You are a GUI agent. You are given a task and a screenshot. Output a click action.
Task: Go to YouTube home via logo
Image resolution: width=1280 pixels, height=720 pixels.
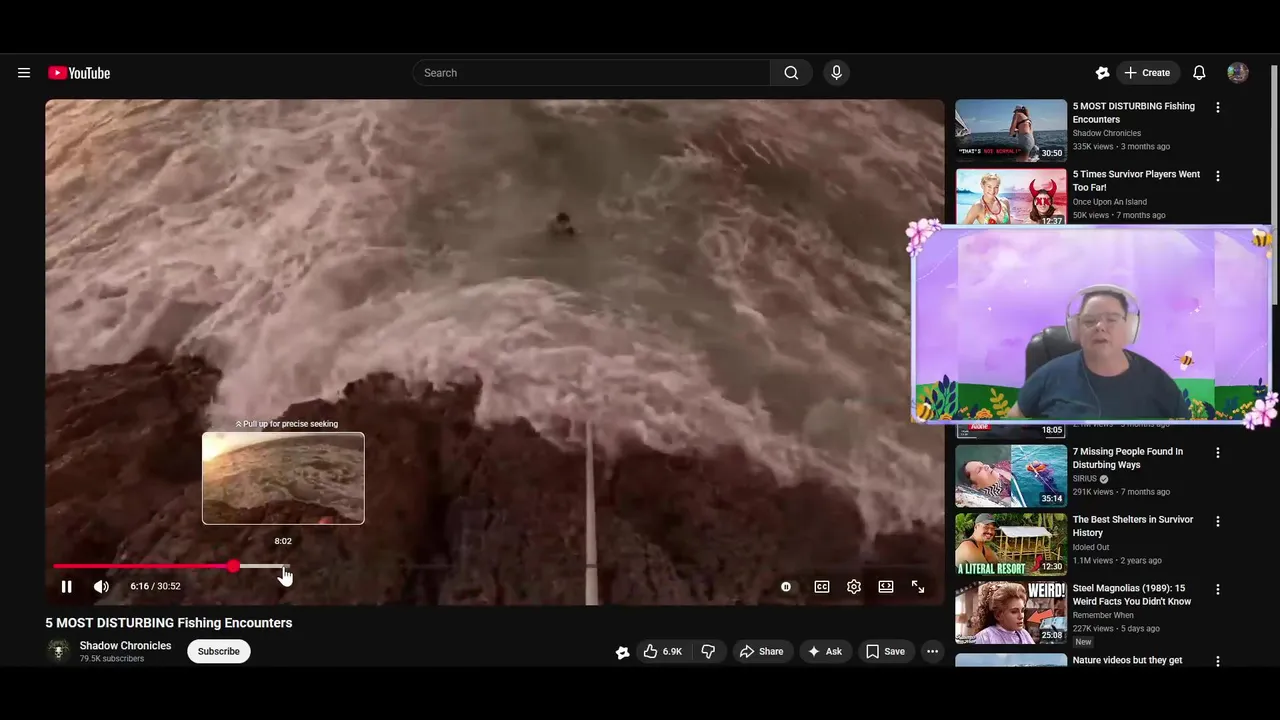click(79, 73)
